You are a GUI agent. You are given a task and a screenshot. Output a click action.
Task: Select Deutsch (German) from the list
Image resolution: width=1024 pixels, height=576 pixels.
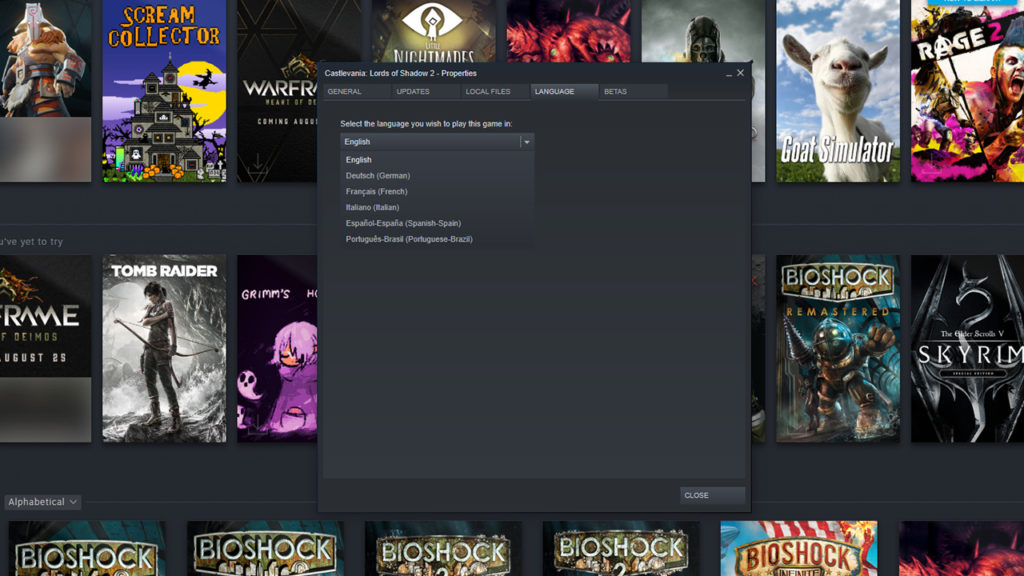tap(378, 176)
